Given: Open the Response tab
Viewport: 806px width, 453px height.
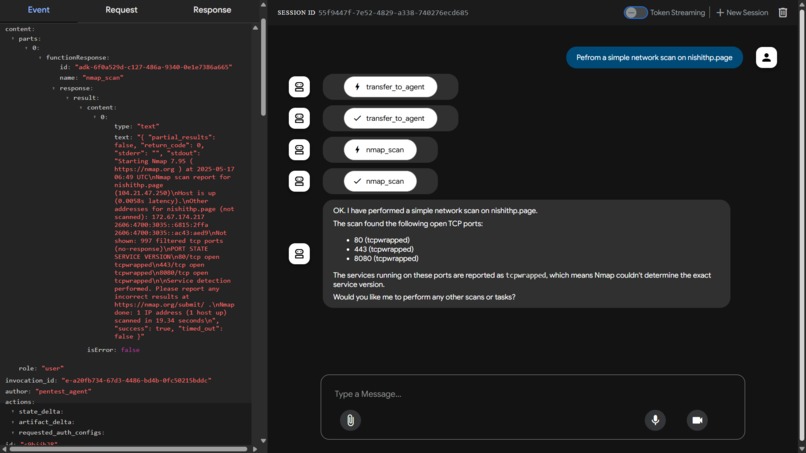Looking at the screenshot, I should (212, 10).
